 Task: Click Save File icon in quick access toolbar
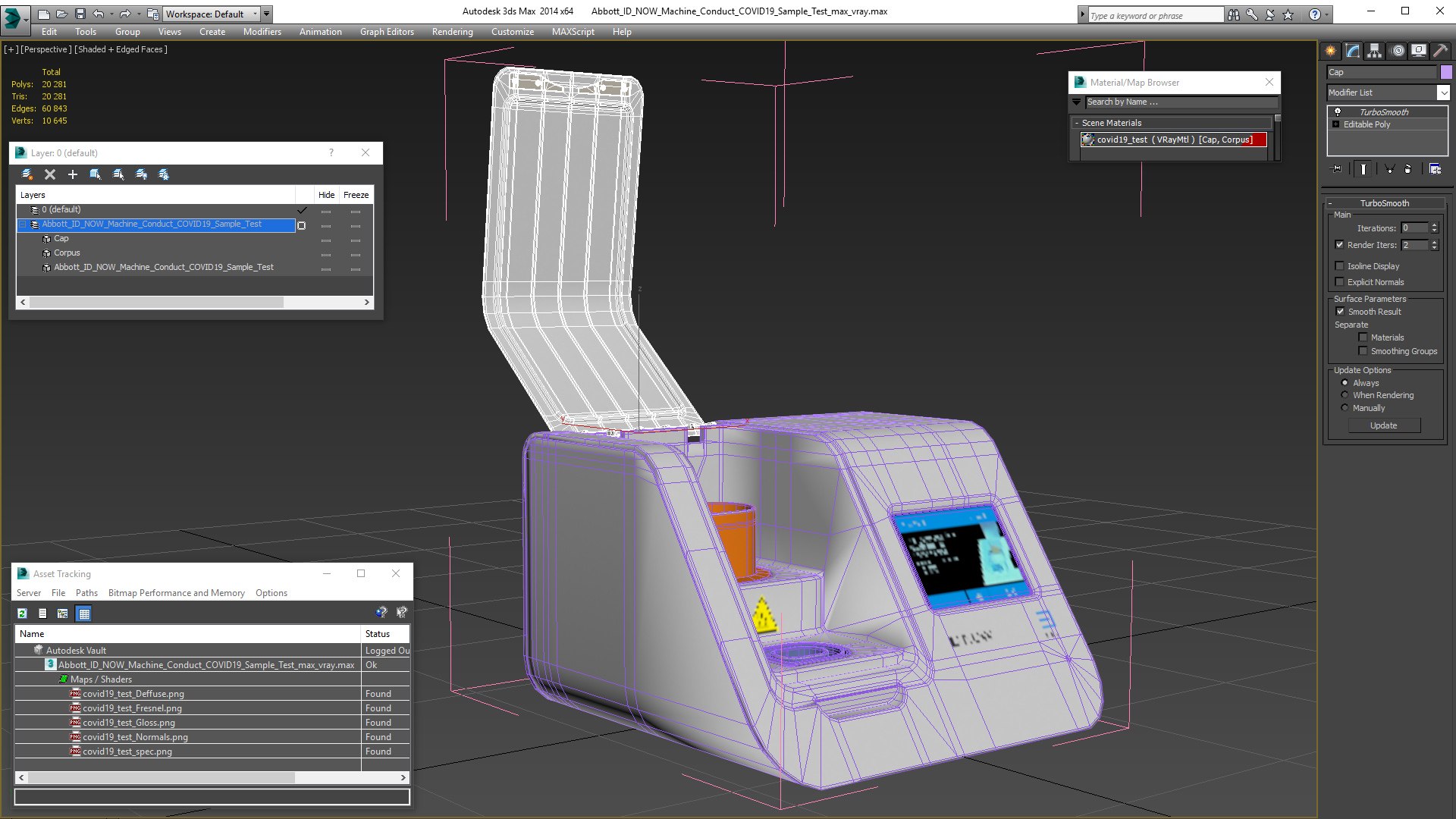point(80,14)
